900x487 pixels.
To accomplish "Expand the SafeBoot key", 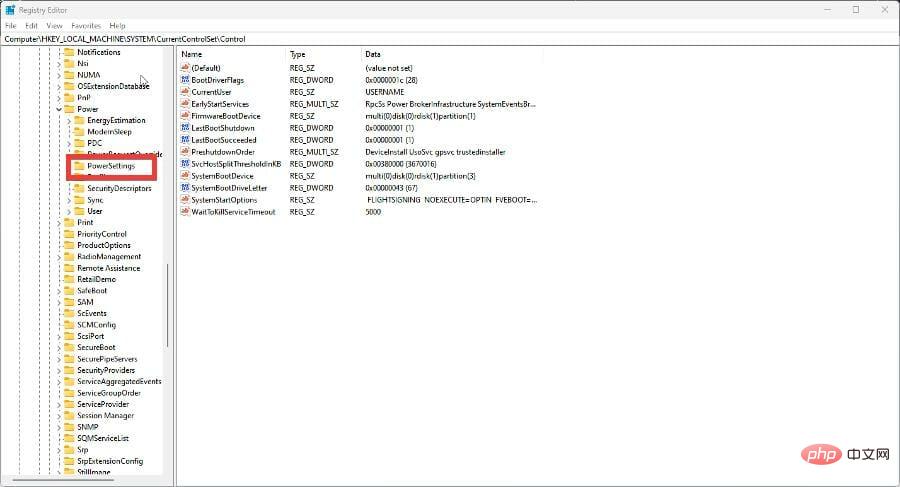I will (x=59, y=291).
